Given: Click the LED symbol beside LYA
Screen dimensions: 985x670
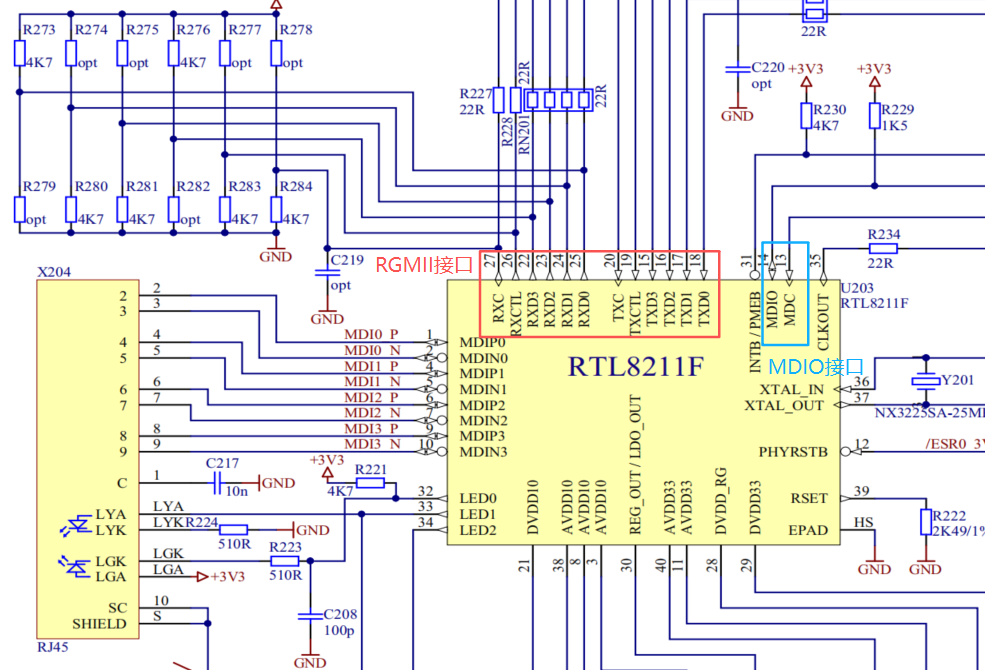Looking at the screenshot, I should [x=75, y=525].
